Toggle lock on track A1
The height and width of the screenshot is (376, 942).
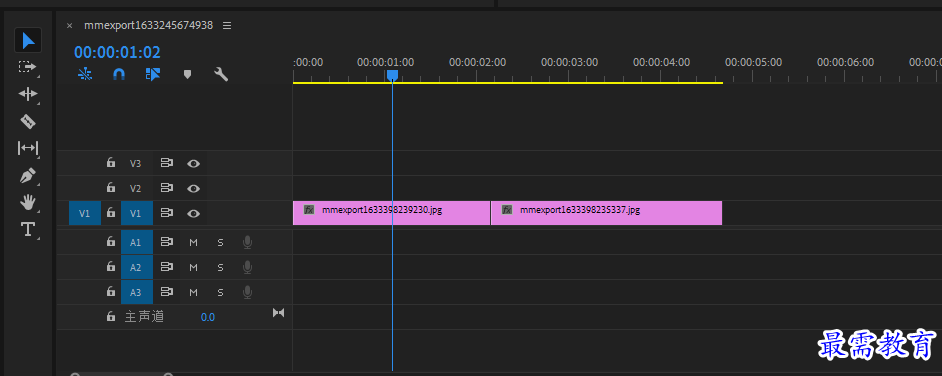click(111, 241)
